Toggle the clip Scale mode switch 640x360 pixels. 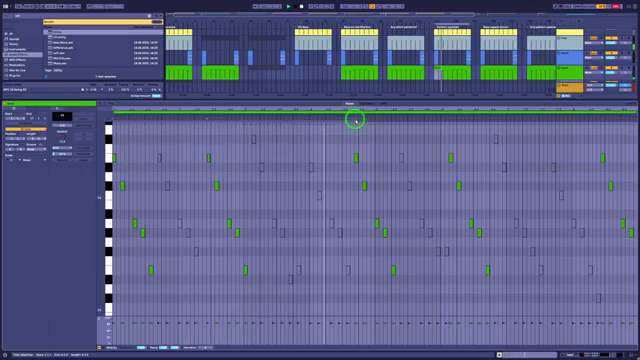(x=7, y=160)
